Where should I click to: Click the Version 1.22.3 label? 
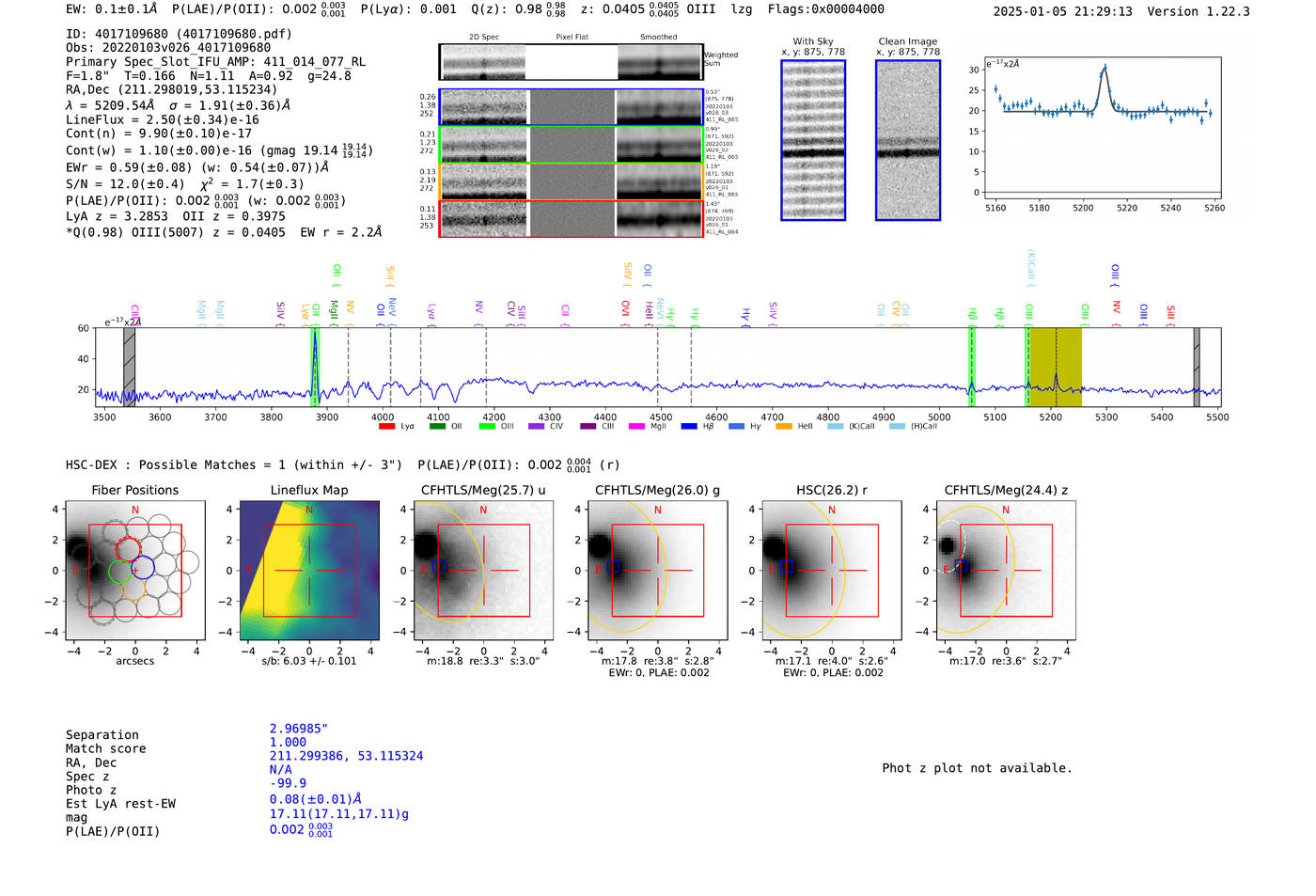click(x=1198, y=12)
